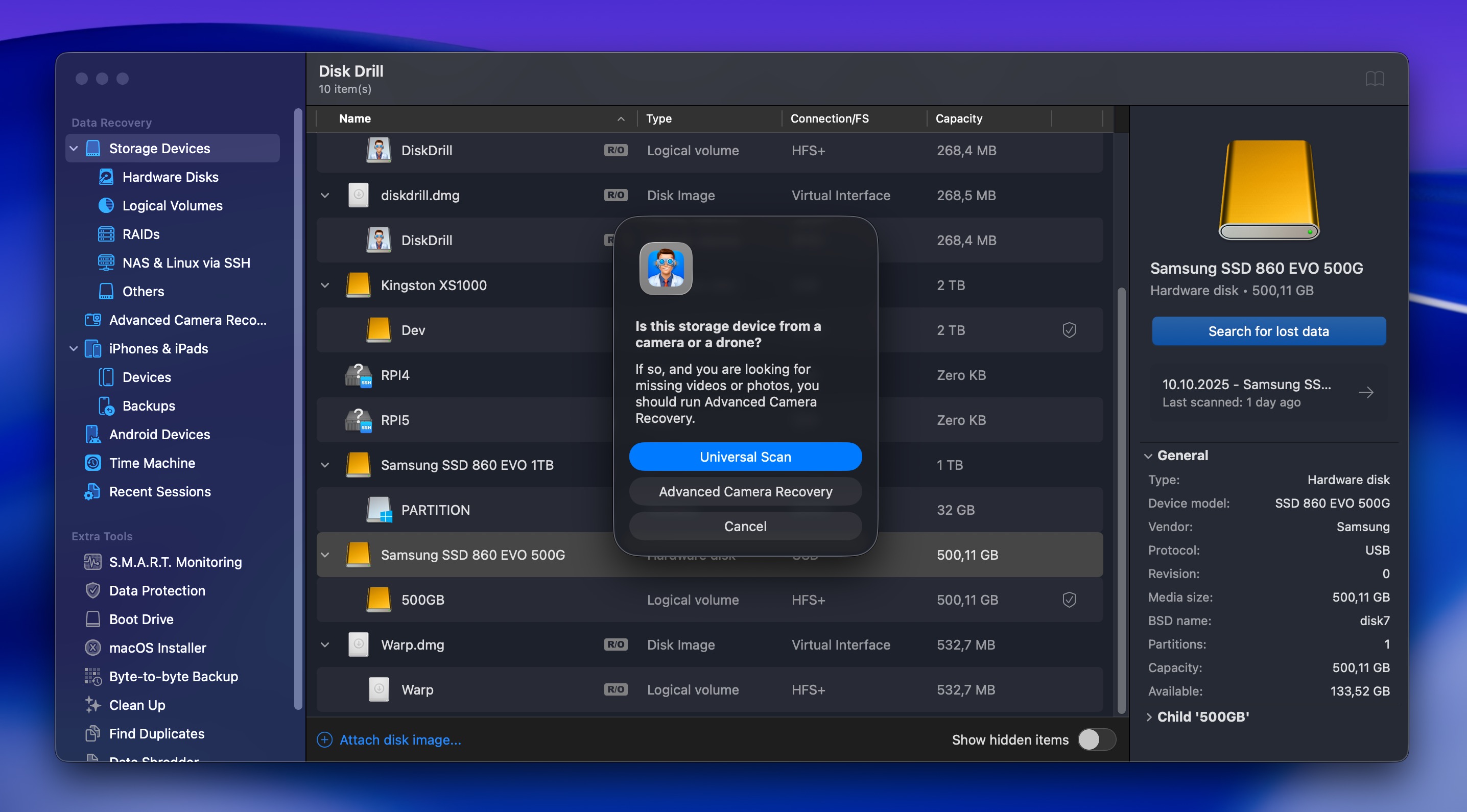
Task: Launch the Clean Up tool
Action: click(138, 705)
